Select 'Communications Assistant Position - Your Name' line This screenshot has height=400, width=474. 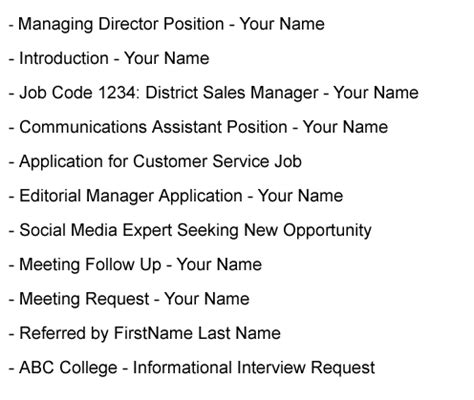tap(198, 127)
